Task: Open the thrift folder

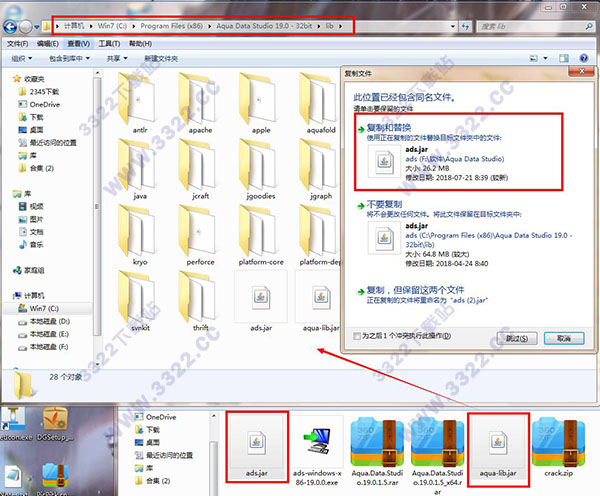Action: pyautogui.click(x=200, y=301)
